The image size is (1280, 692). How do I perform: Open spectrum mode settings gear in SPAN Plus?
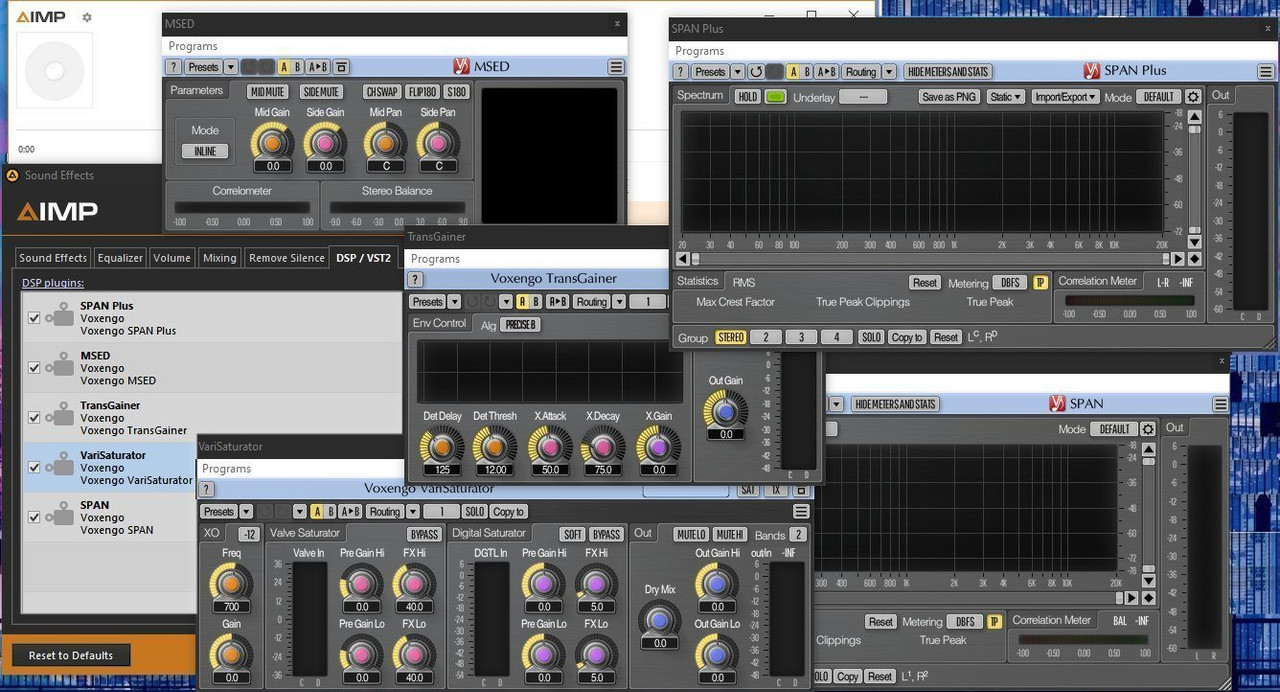coord(1193,97)
